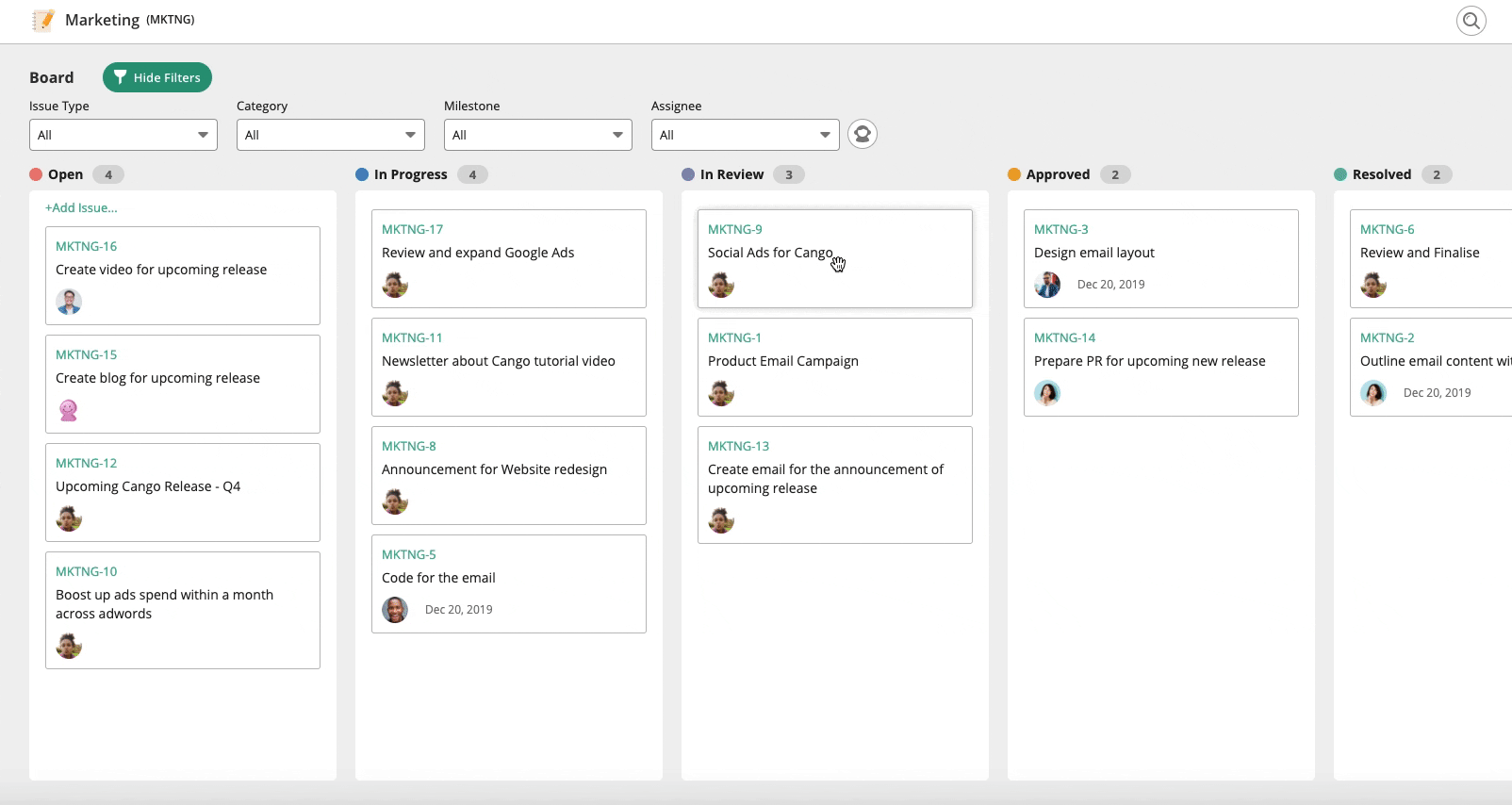Toggle Hide Filters button
Screen dimensions: 1512x805
coord(157,77)
